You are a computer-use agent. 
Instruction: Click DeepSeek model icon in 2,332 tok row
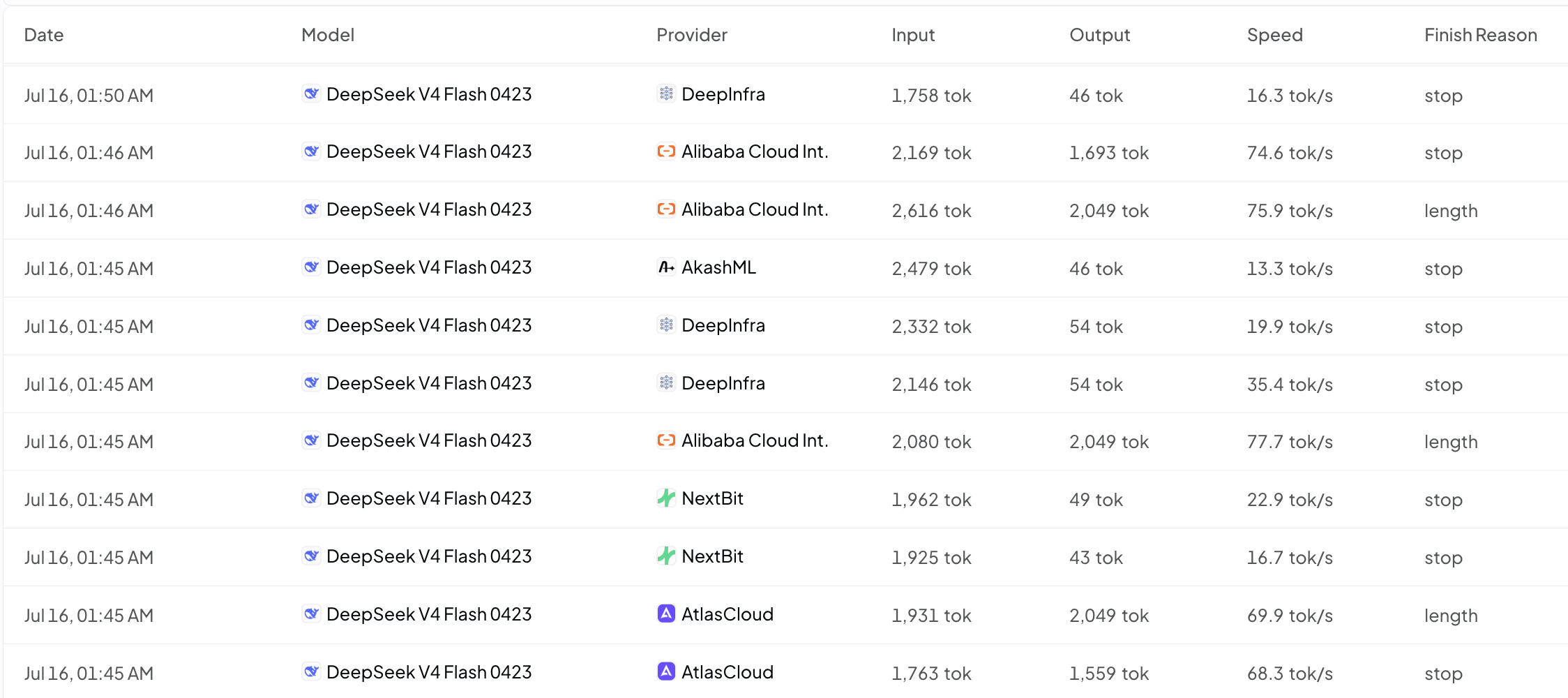tap(311, 325)
